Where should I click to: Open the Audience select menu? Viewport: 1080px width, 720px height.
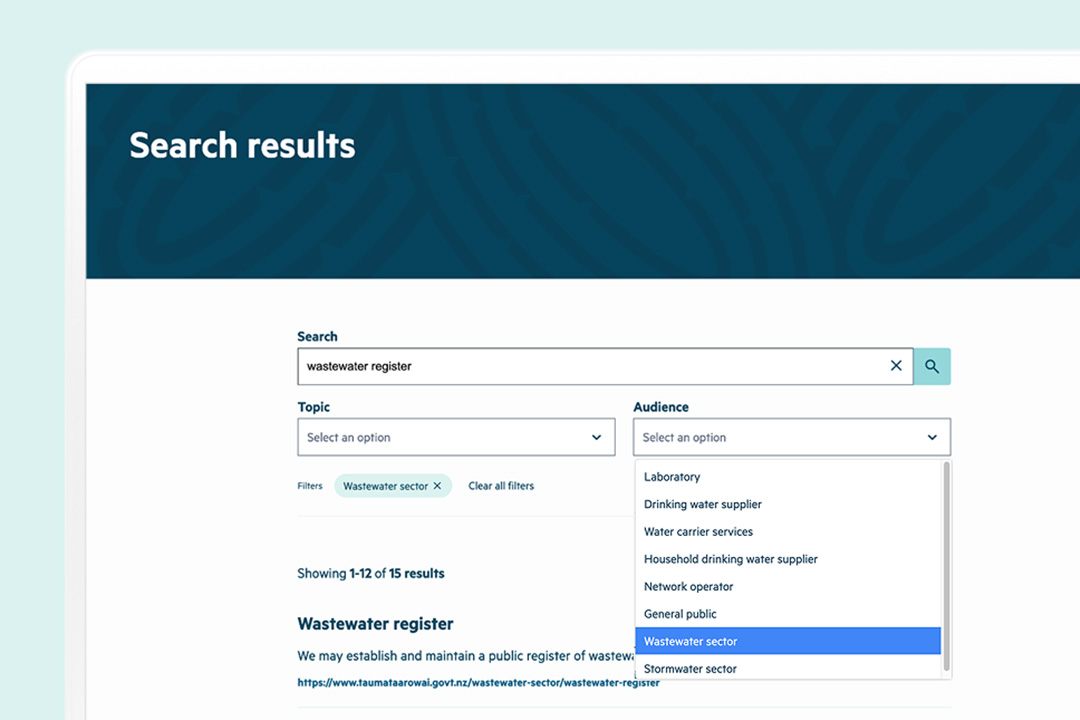[x=791, y=437]
